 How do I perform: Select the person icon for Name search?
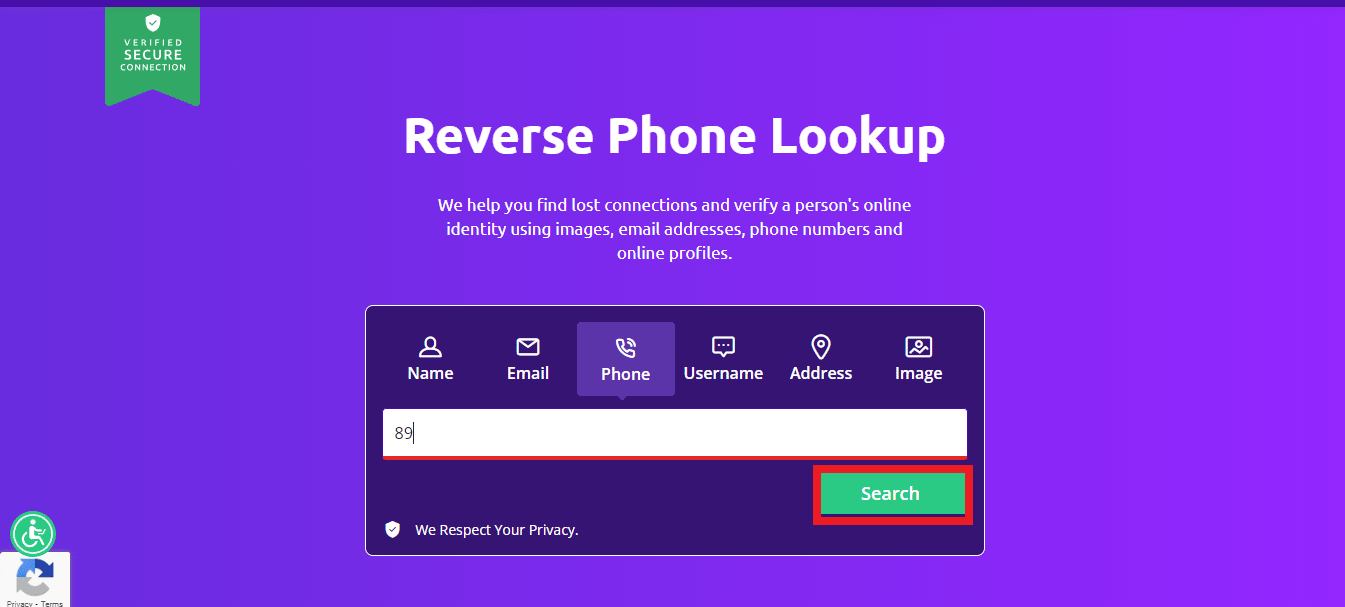pos(430,347)
